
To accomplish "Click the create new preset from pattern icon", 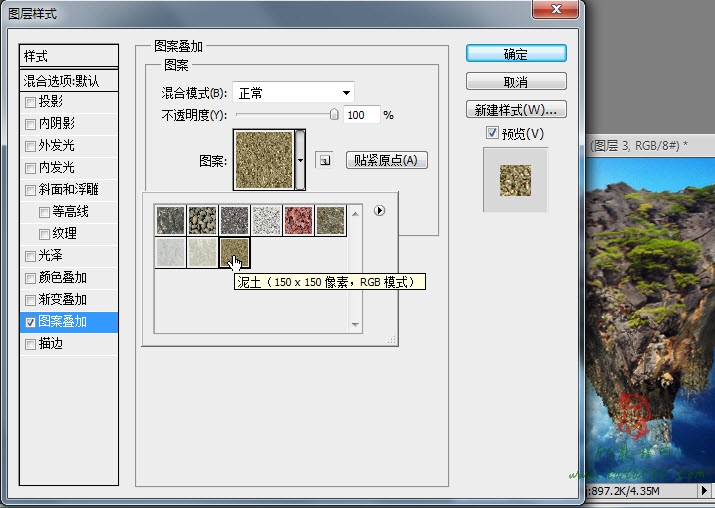I will point(325,161).
